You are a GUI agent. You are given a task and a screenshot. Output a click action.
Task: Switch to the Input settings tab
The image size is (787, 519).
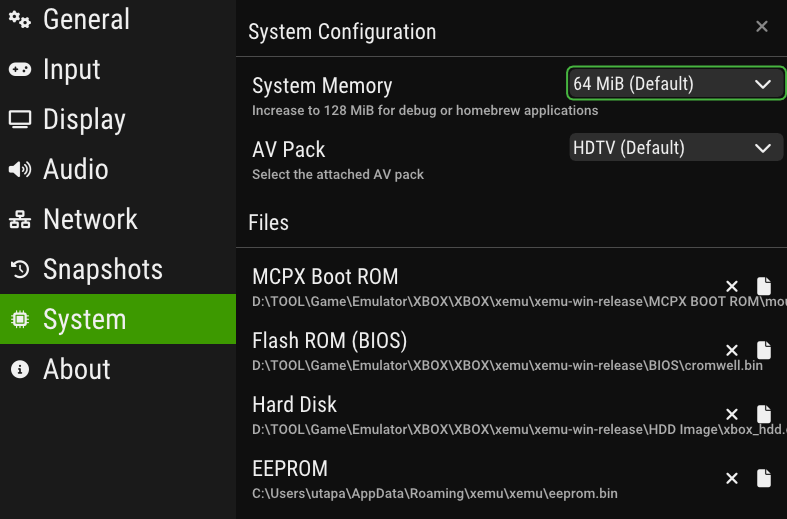(117, 69)
